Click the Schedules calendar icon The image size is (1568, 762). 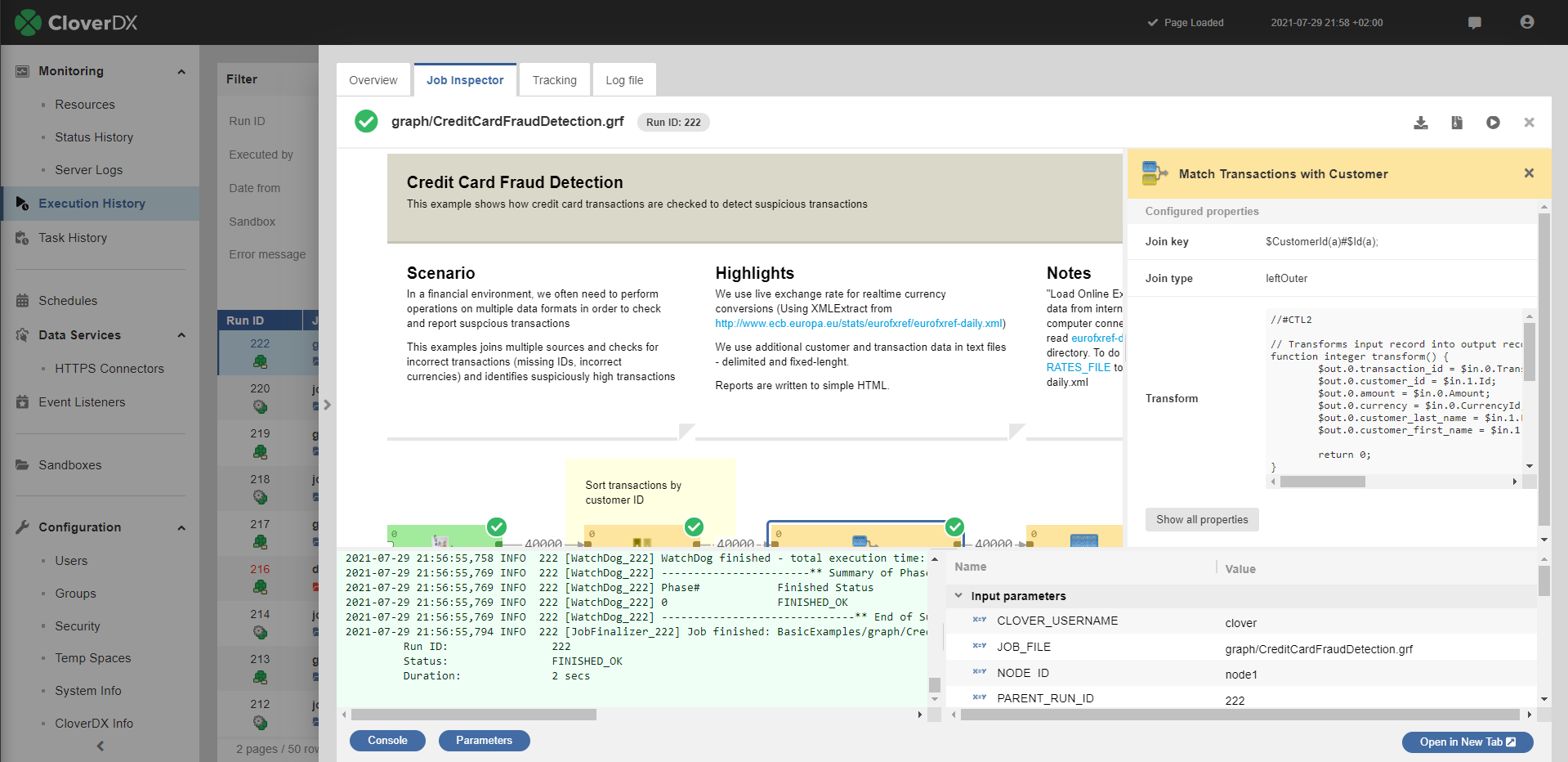click(23, 301)
